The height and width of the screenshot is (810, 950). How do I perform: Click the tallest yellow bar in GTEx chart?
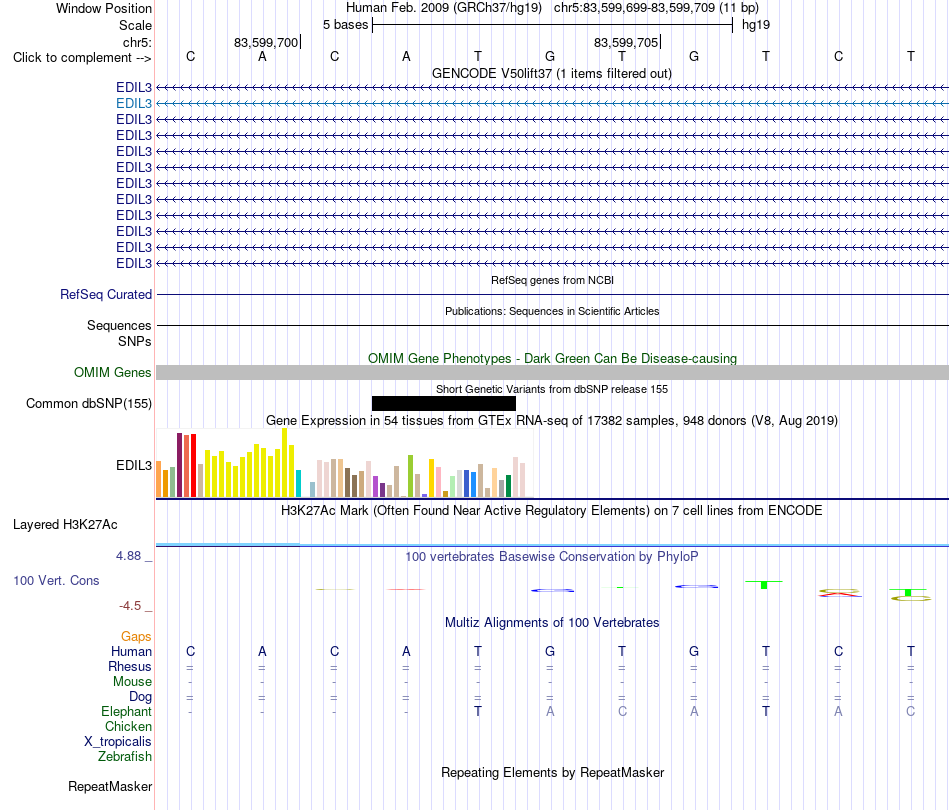coord(284,463)
